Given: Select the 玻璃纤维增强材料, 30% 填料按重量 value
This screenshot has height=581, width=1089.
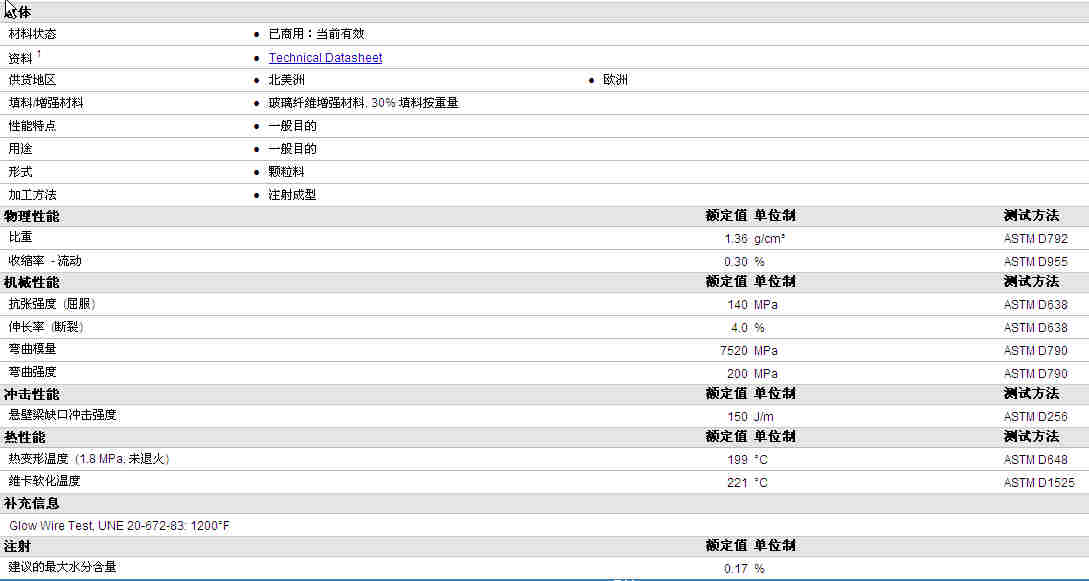Looking at the screenshot, I should click(x=363, y=103).
